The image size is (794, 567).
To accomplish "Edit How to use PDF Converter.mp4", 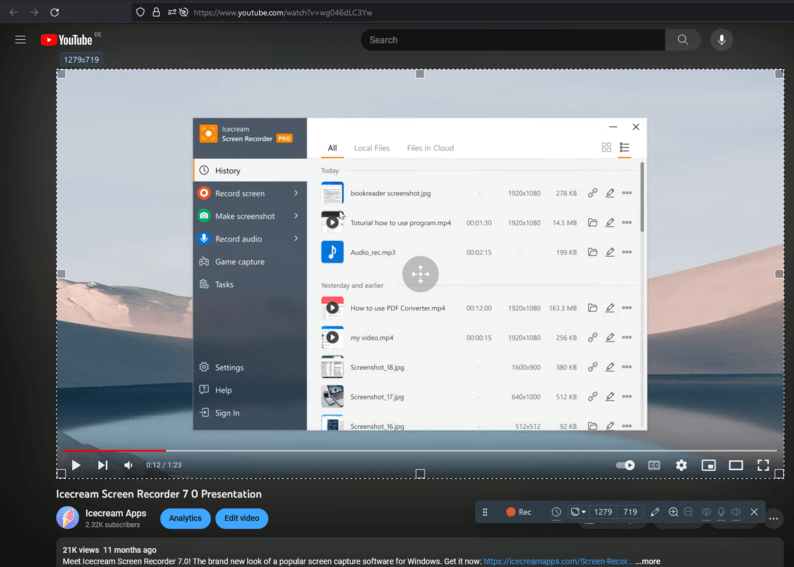I will [610, 308].
